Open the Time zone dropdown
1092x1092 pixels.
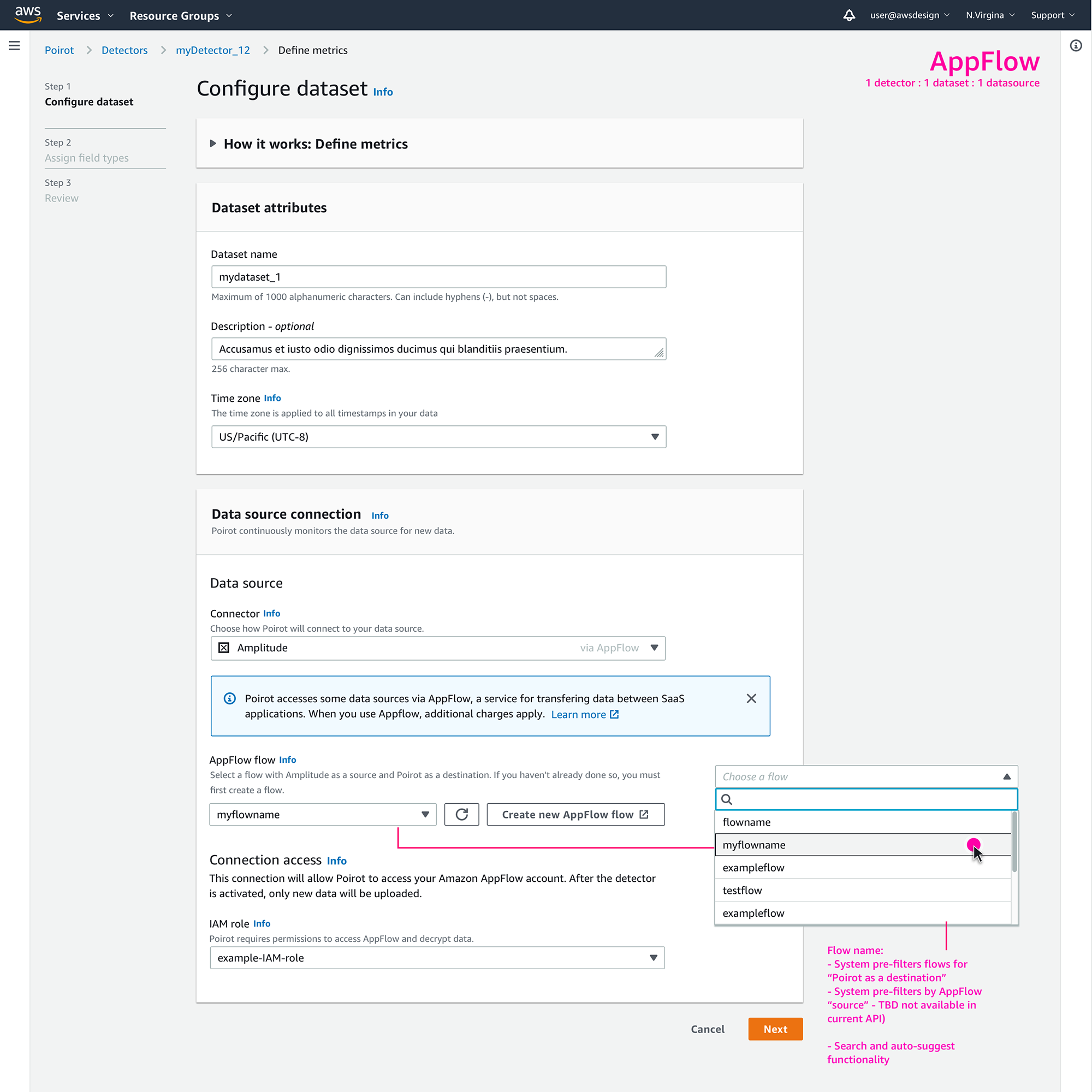(x=438, y=437)
